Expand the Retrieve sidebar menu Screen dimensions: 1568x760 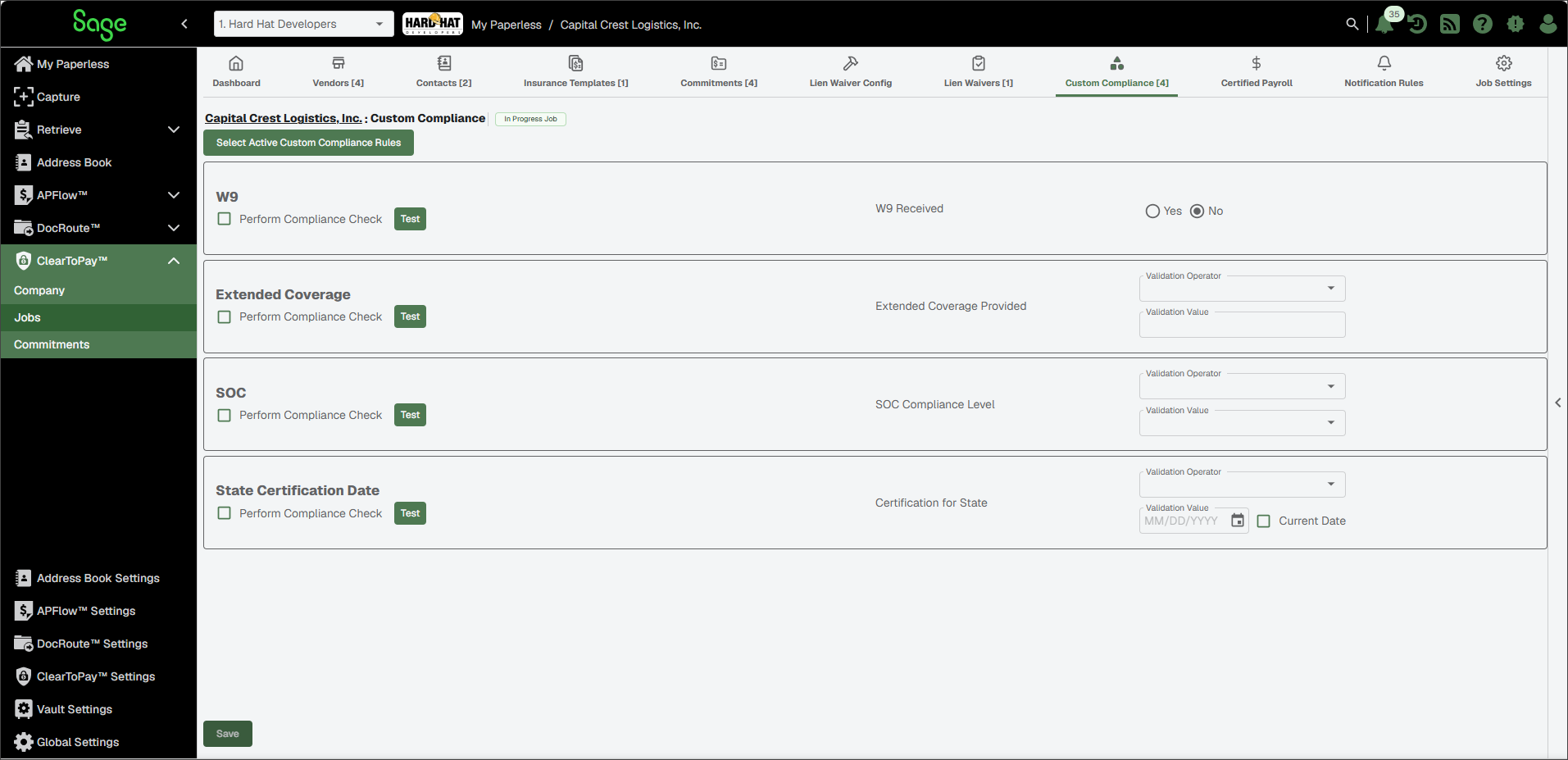(174, 130)
